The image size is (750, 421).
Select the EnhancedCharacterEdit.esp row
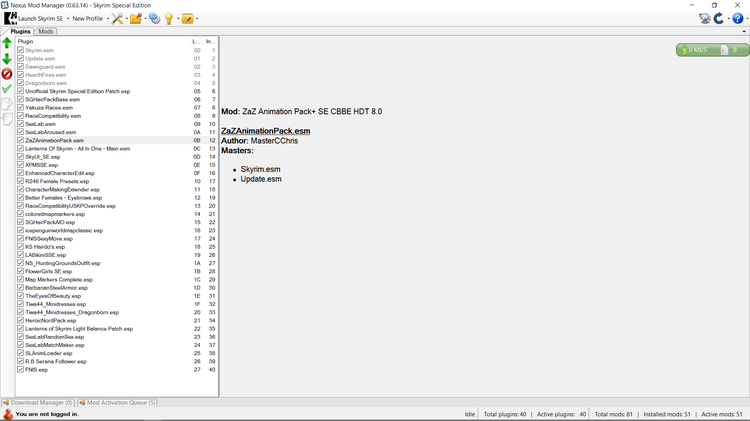pyautogui.click(x=117, y=173)
